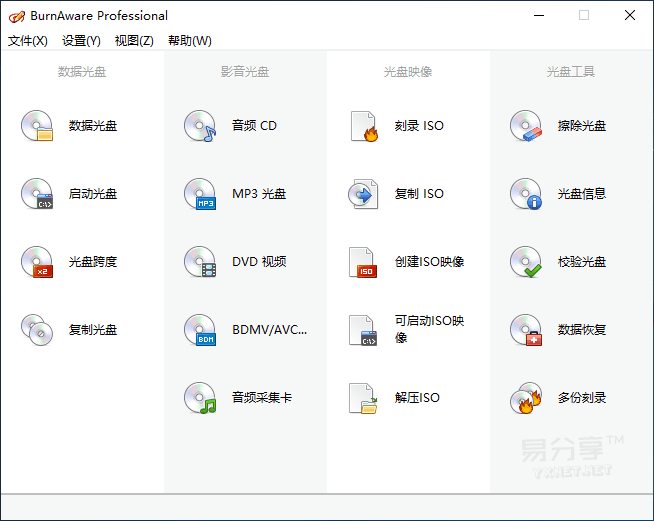Open the 复制光盘 copy disc icon
The image size is (654, 521).
point(37,330)
